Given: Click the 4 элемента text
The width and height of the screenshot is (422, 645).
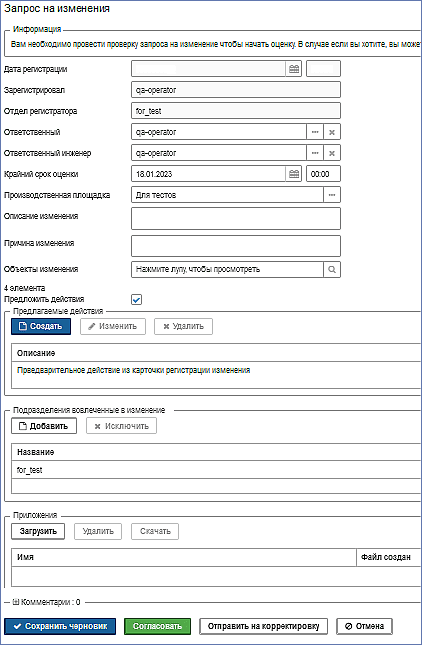Looking at the screenshot, I should [24, 288].
